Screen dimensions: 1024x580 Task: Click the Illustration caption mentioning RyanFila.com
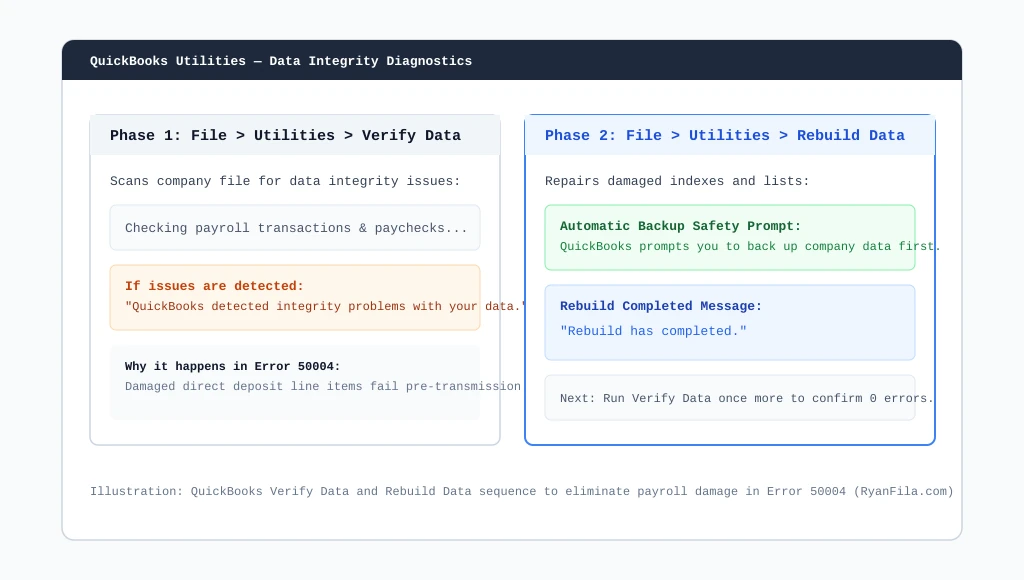[522, 491]
